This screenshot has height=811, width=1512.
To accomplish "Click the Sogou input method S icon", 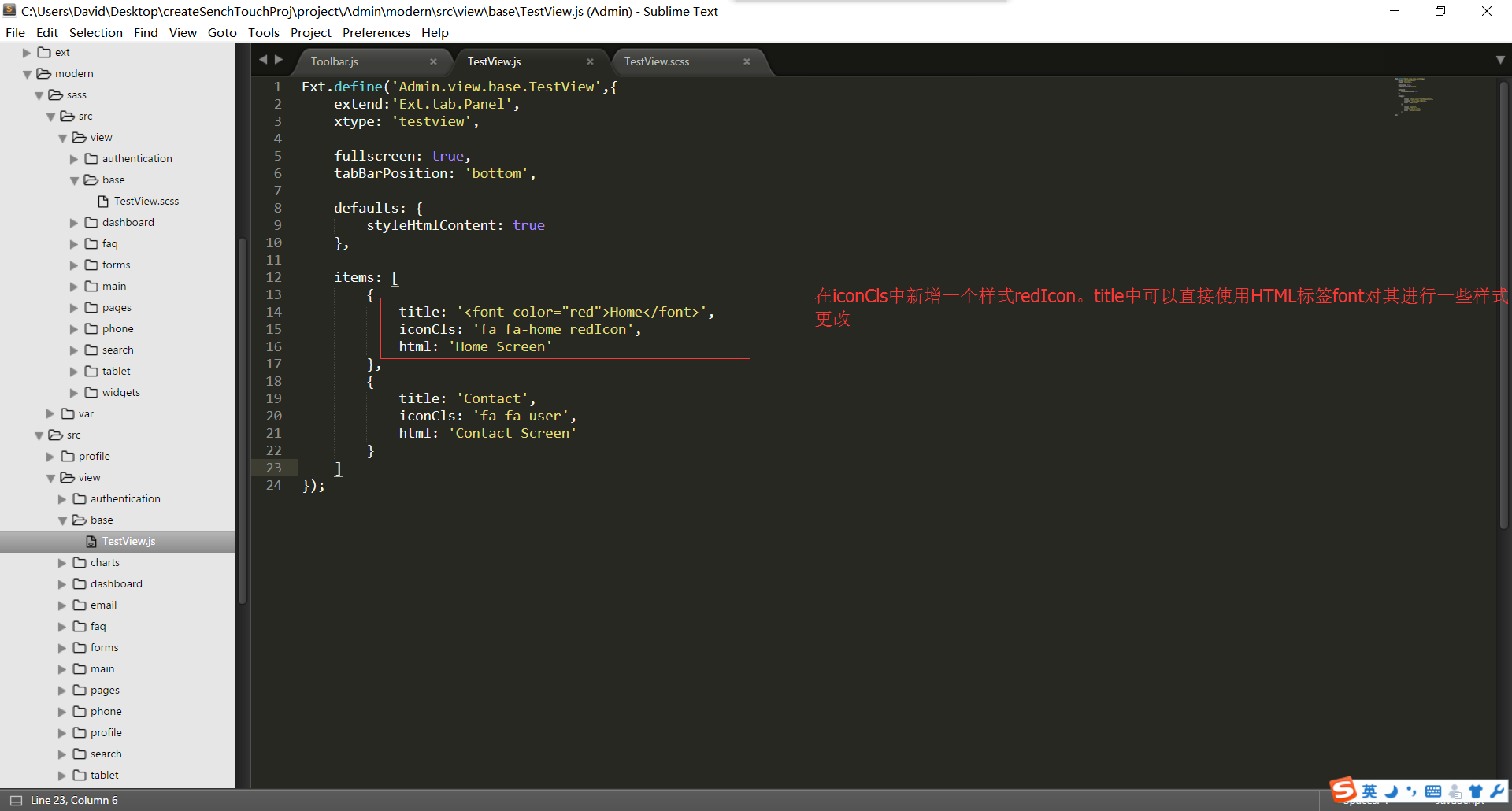I will 1343,791.
